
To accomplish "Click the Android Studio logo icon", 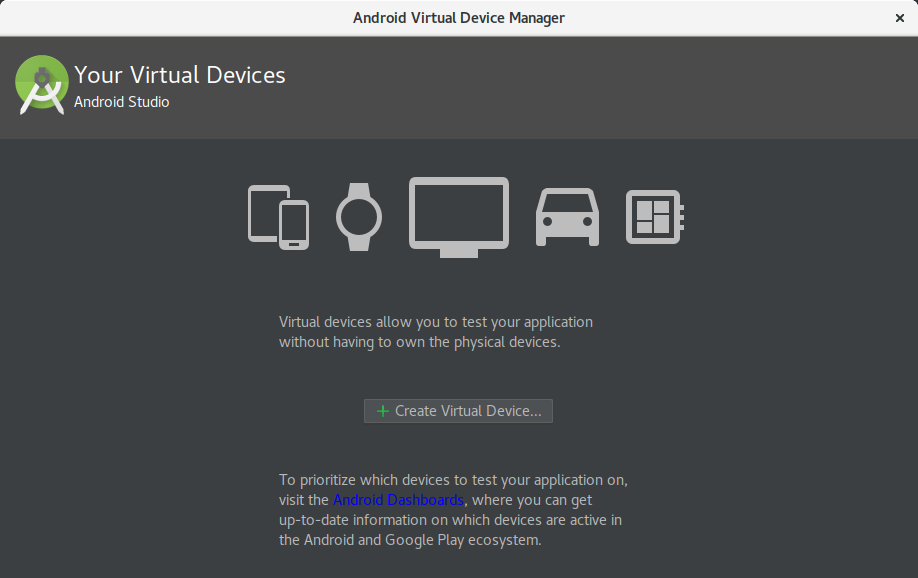I will click(42, 85).
